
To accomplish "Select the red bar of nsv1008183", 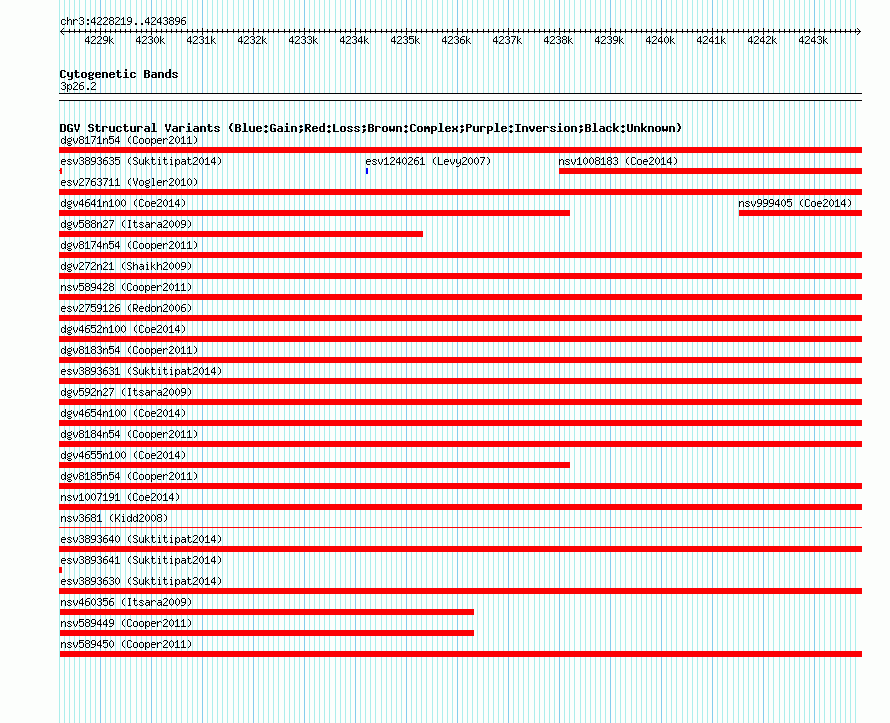I will pyautogui.click(x=710, y=171).
